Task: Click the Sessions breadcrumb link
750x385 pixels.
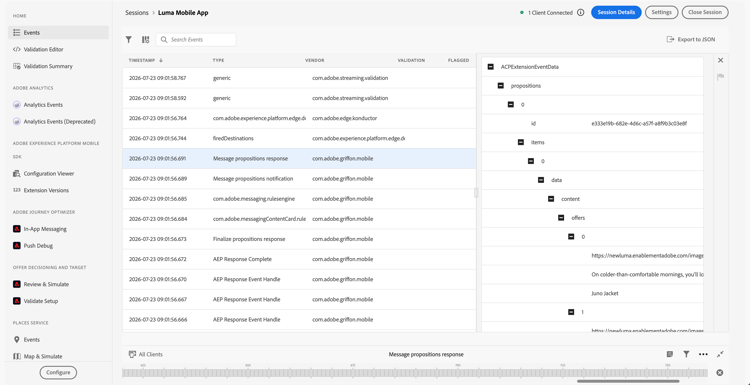Action: coord(137,13)
